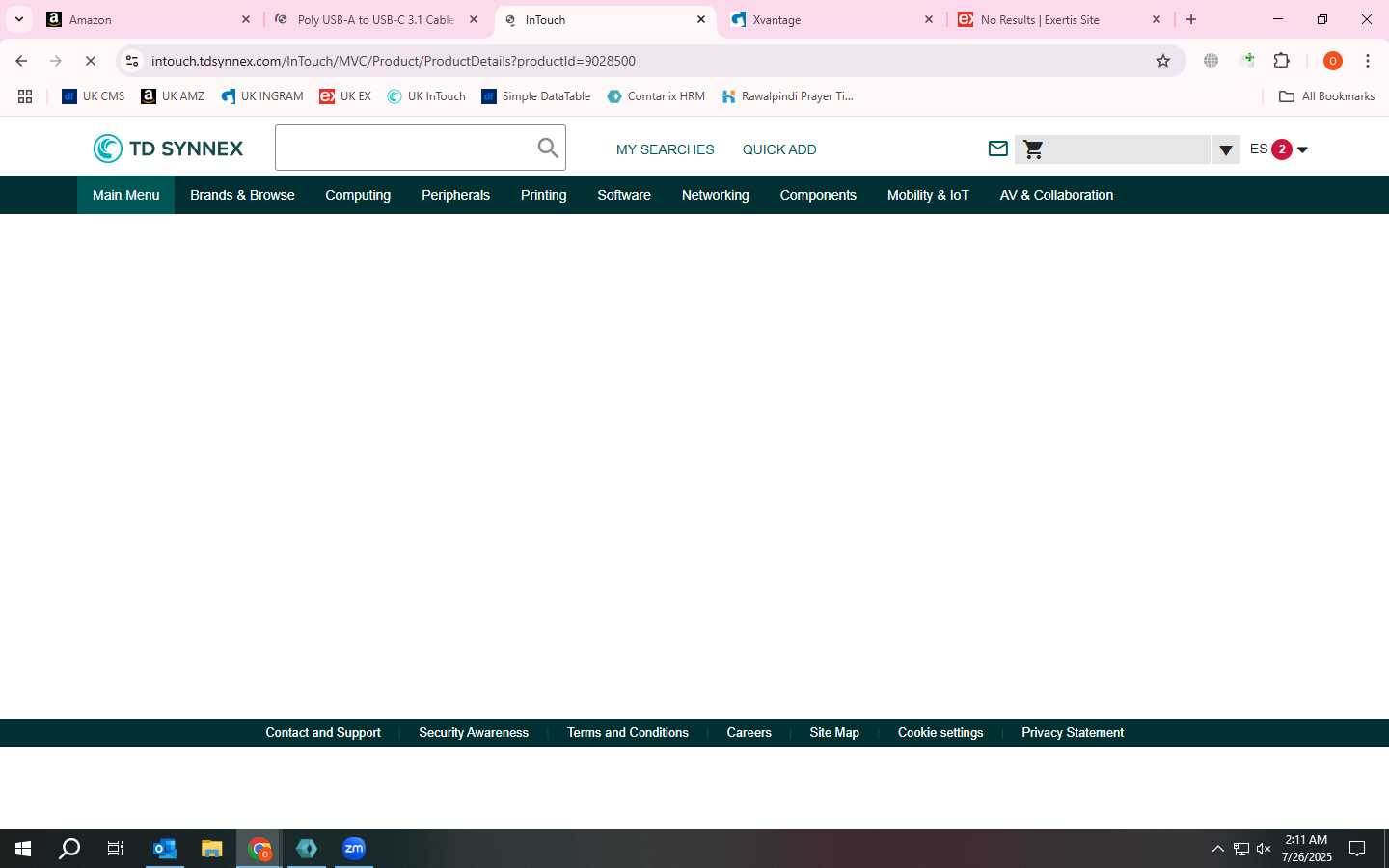Viewport: 1389px width, 868px height.
Task: Open Comtanix HRM bookmark
Action: pyautogui.click(x=656, y=96)
